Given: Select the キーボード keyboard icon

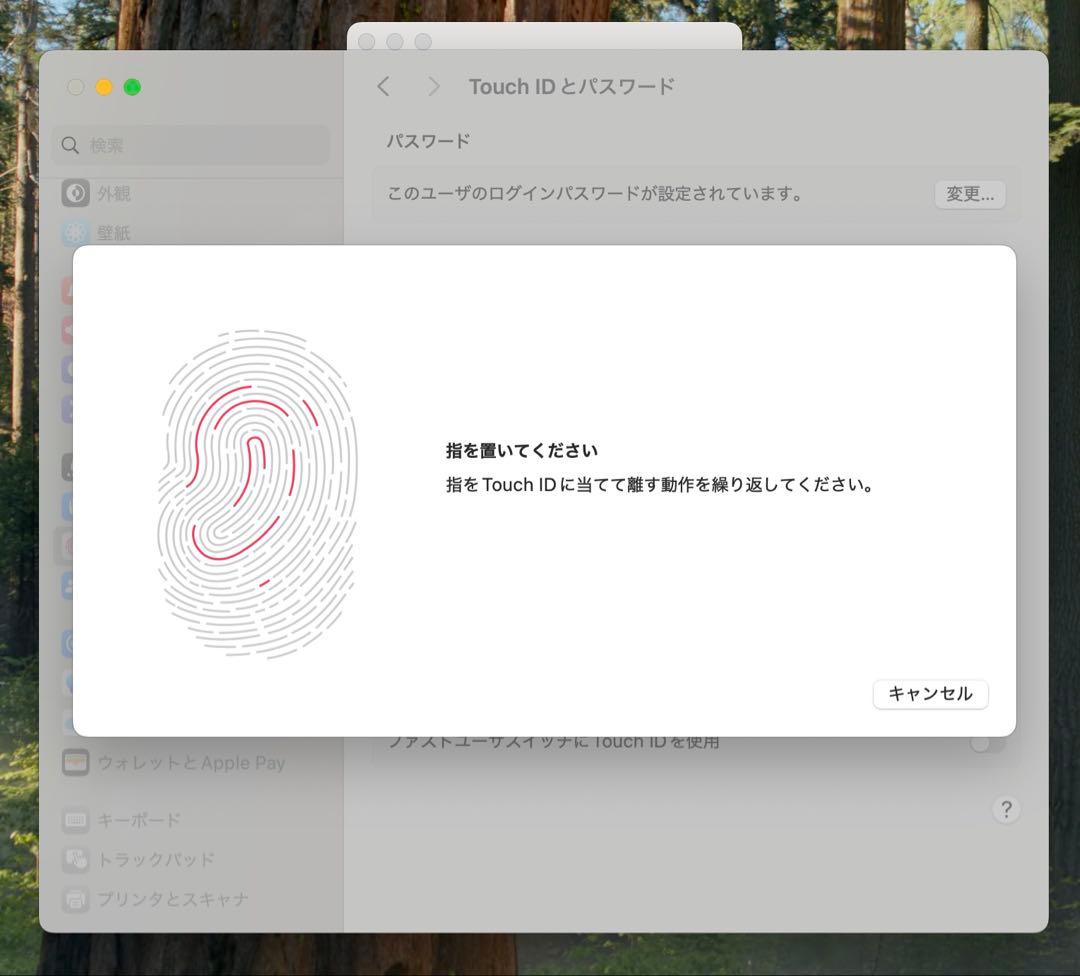Looking at the screenshot, I should point(76,820).
